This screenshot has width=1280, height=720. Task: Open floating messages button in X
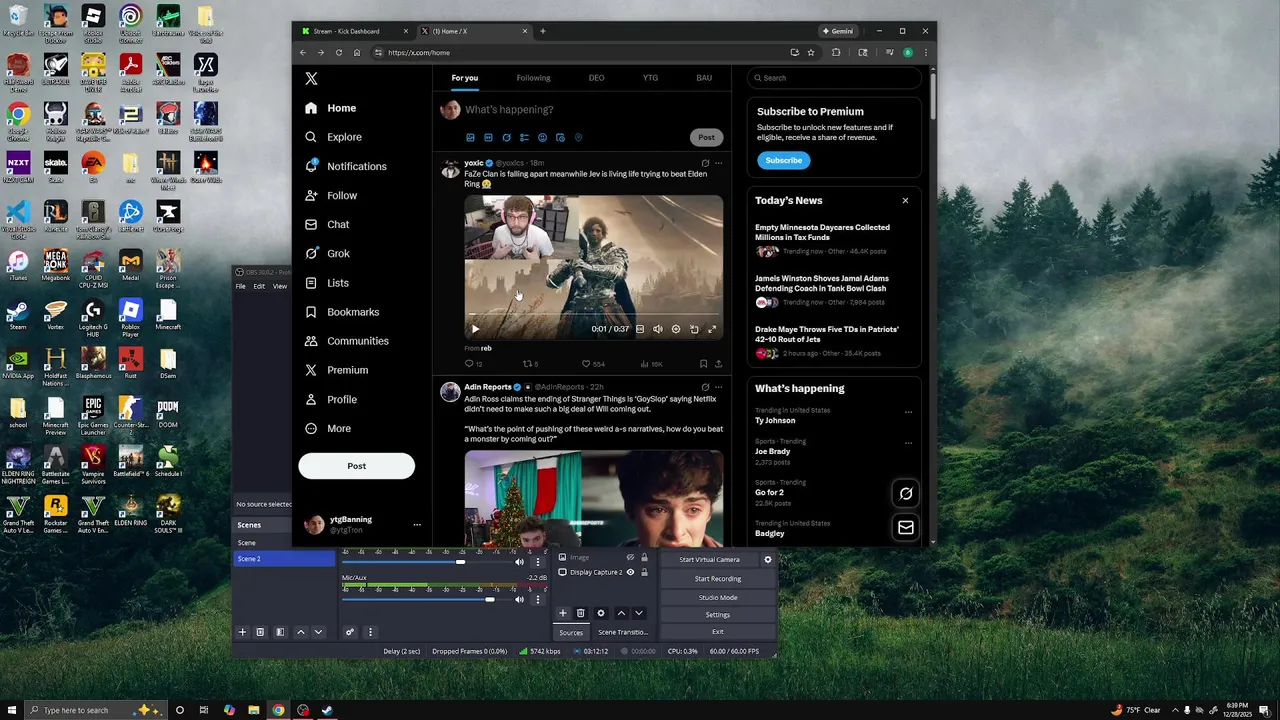tap(905, 527)
